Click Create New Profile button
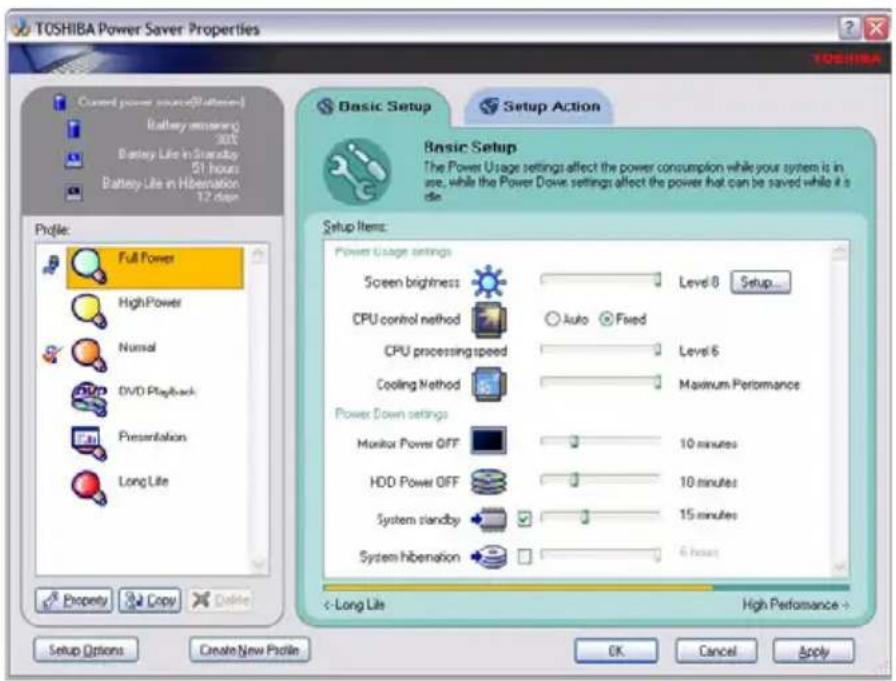The image size is (896, 681). tap(249, 650)
